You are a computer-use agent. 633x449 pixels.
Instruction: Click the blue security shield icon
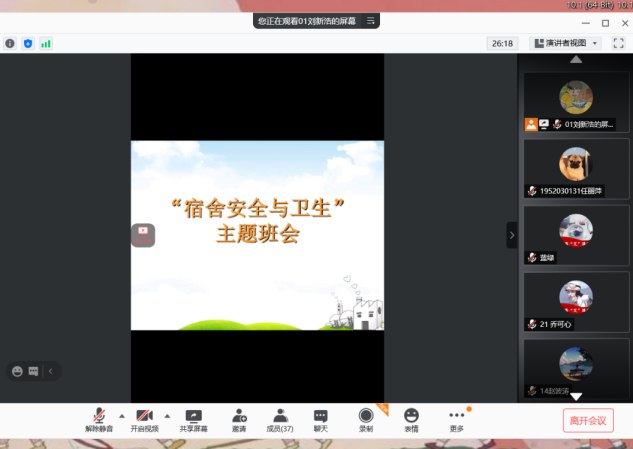point(28,43)
